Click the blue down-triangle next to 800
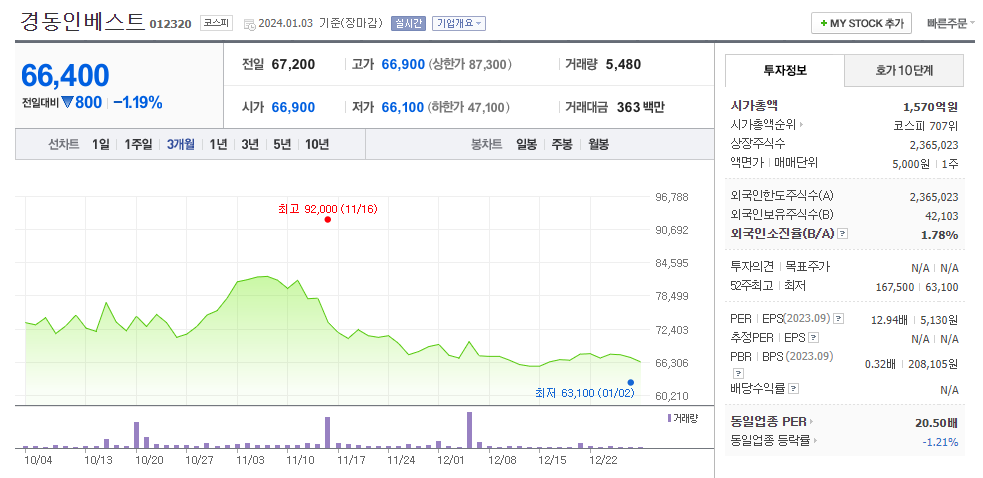Viewport: 983px width, 478px height. pos(67,102)
